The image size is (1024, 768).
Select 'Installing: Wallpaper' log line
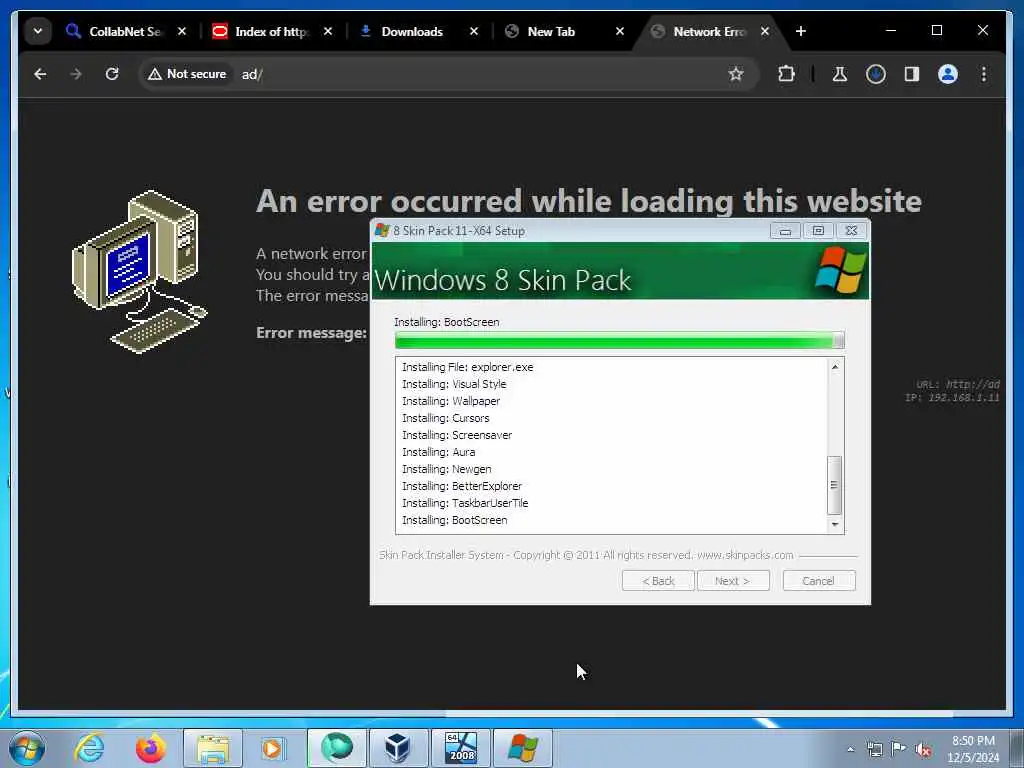click(x=451, y=401)
